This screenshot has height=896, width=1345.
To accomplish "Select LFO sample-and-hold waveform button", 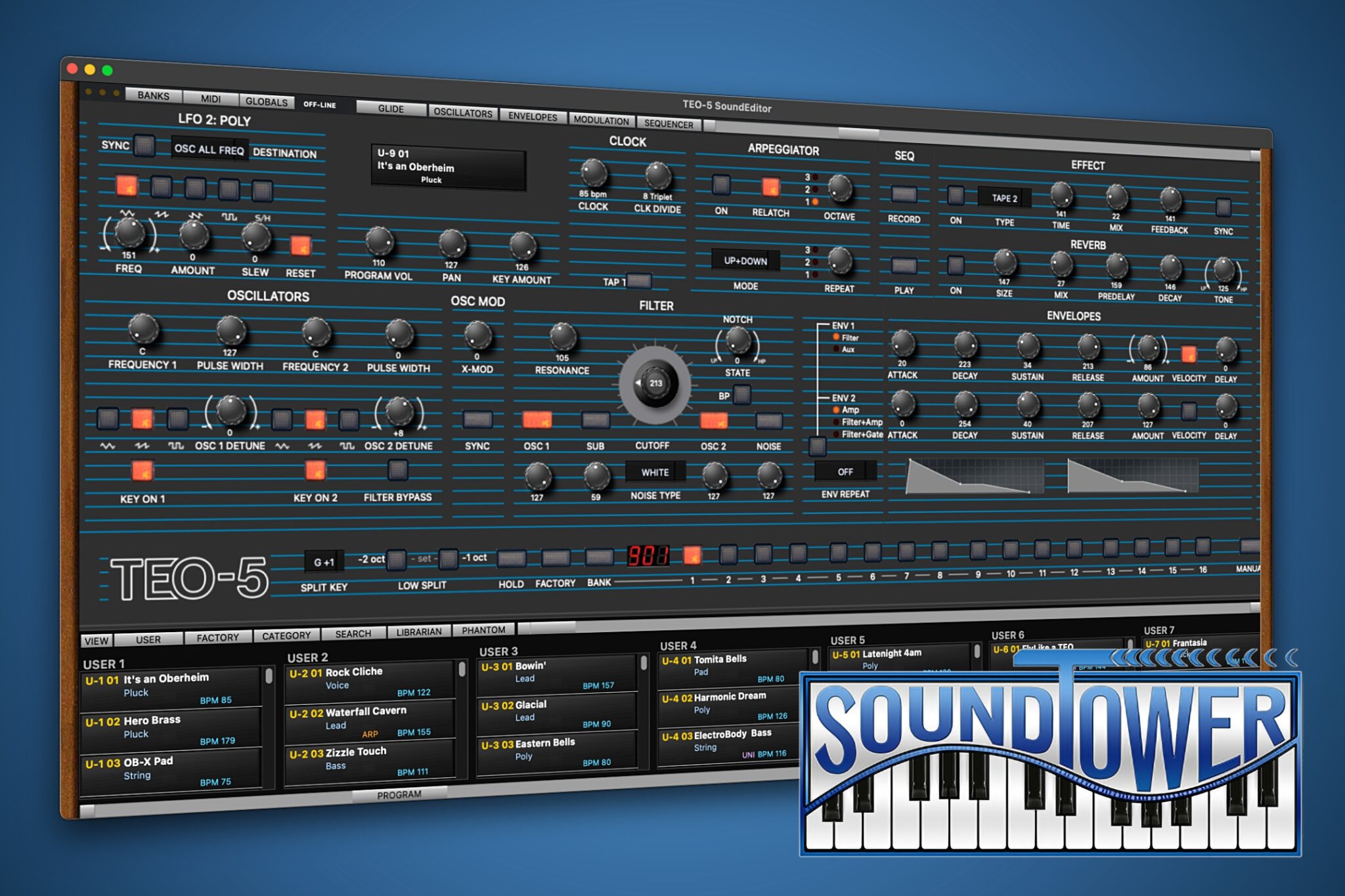I will 262,191.
